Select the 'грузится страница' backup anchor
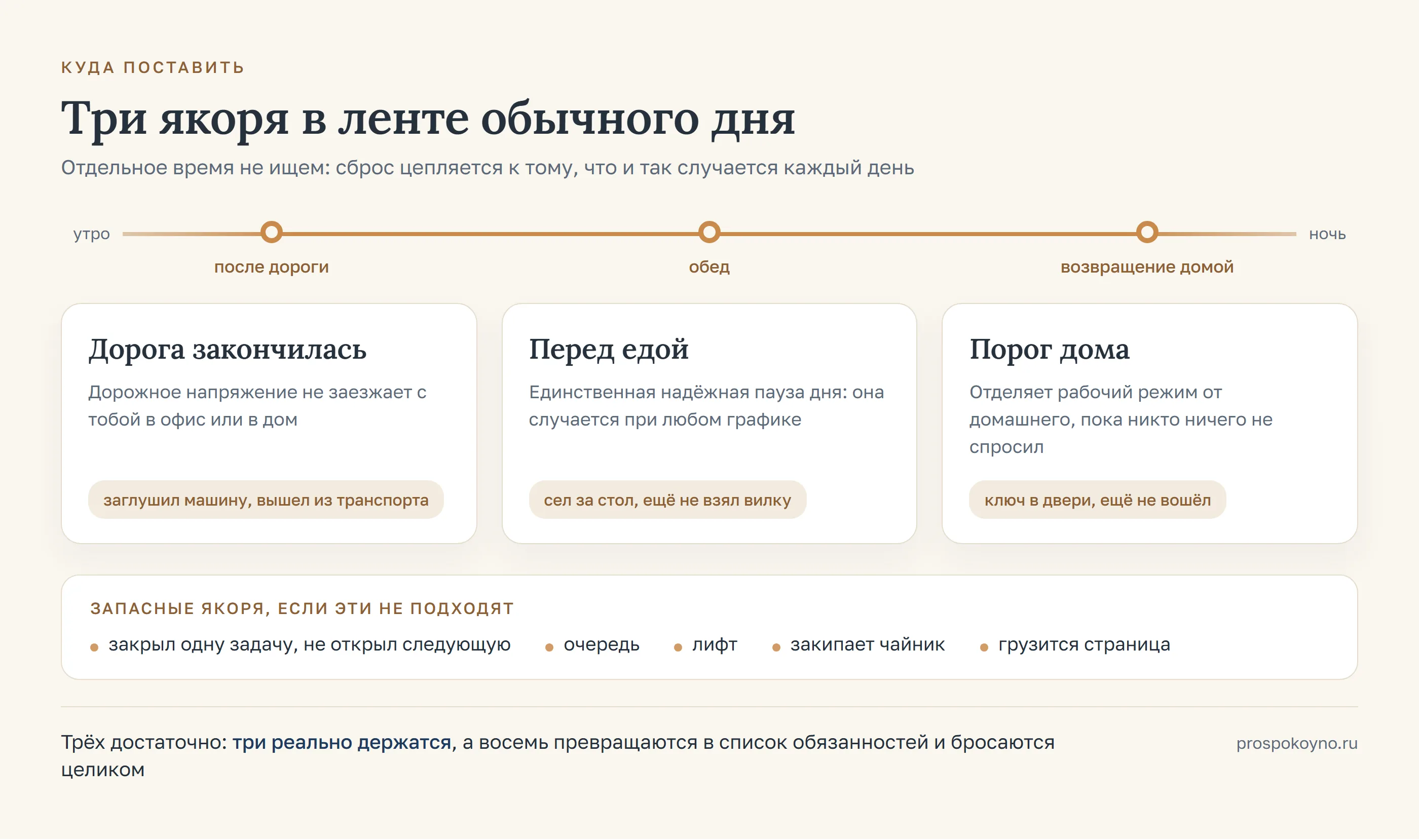Image resolution: width=1419 pixels, height=840 pixels. (1084, 645)
